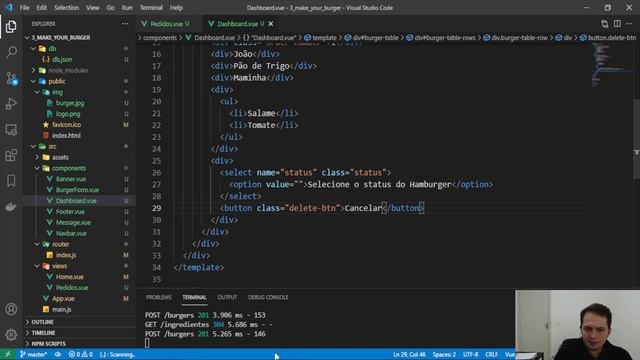Switch to the Pedidos.vue editor tab

click(167, 24)
